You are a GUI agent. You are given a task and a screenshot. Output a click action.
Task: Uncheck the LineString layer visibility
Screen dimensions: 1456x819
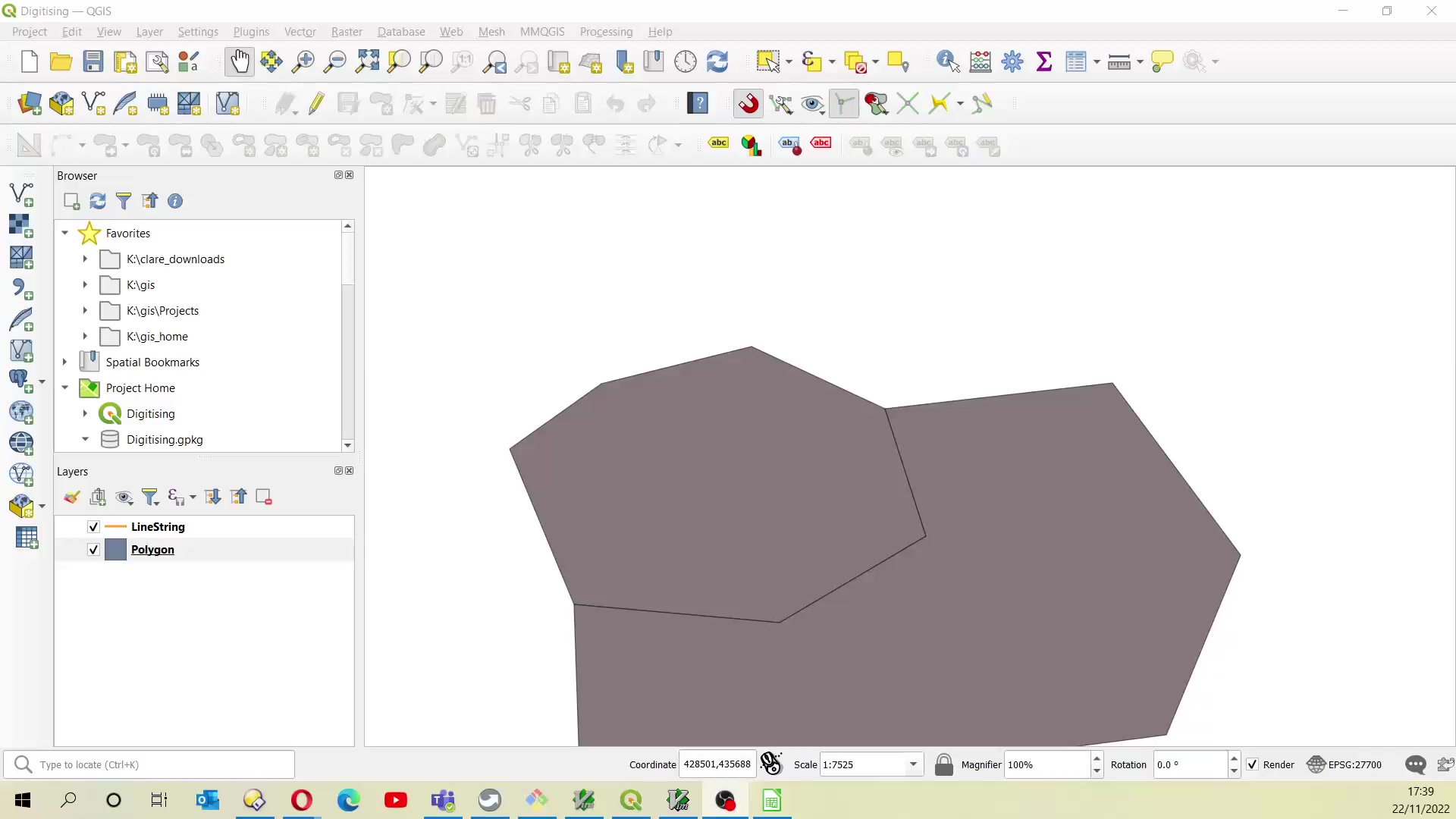click(x=93, y=526)
